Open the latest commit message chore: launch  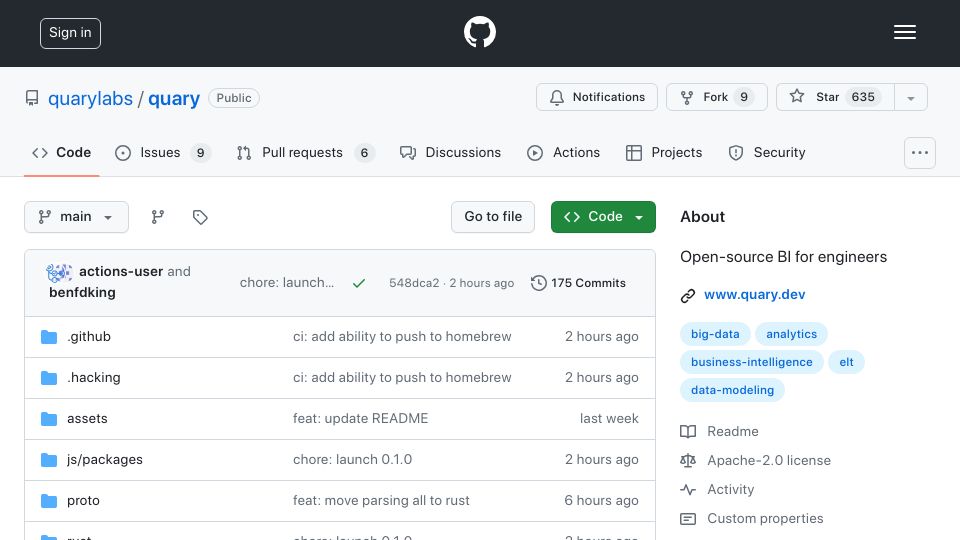(287, 283)
